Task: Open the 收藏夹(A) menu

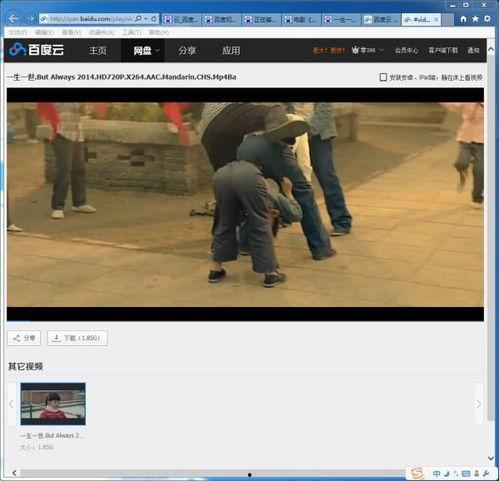Action: pos(101,32)
